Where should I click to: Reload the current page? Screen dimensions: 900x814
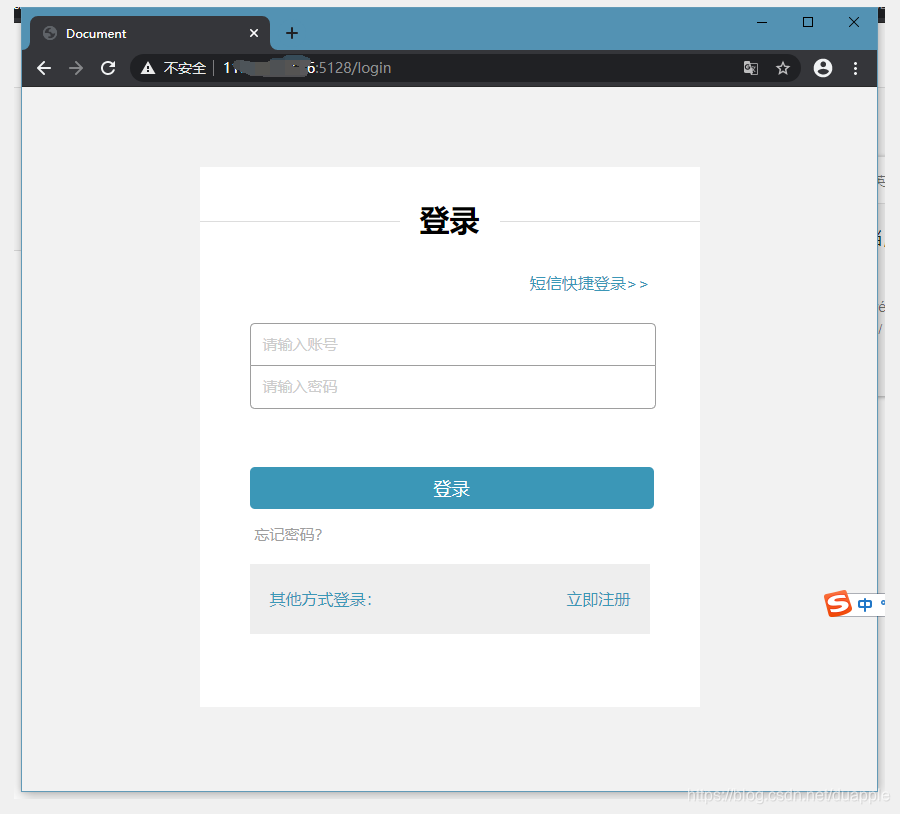[108, 68]
